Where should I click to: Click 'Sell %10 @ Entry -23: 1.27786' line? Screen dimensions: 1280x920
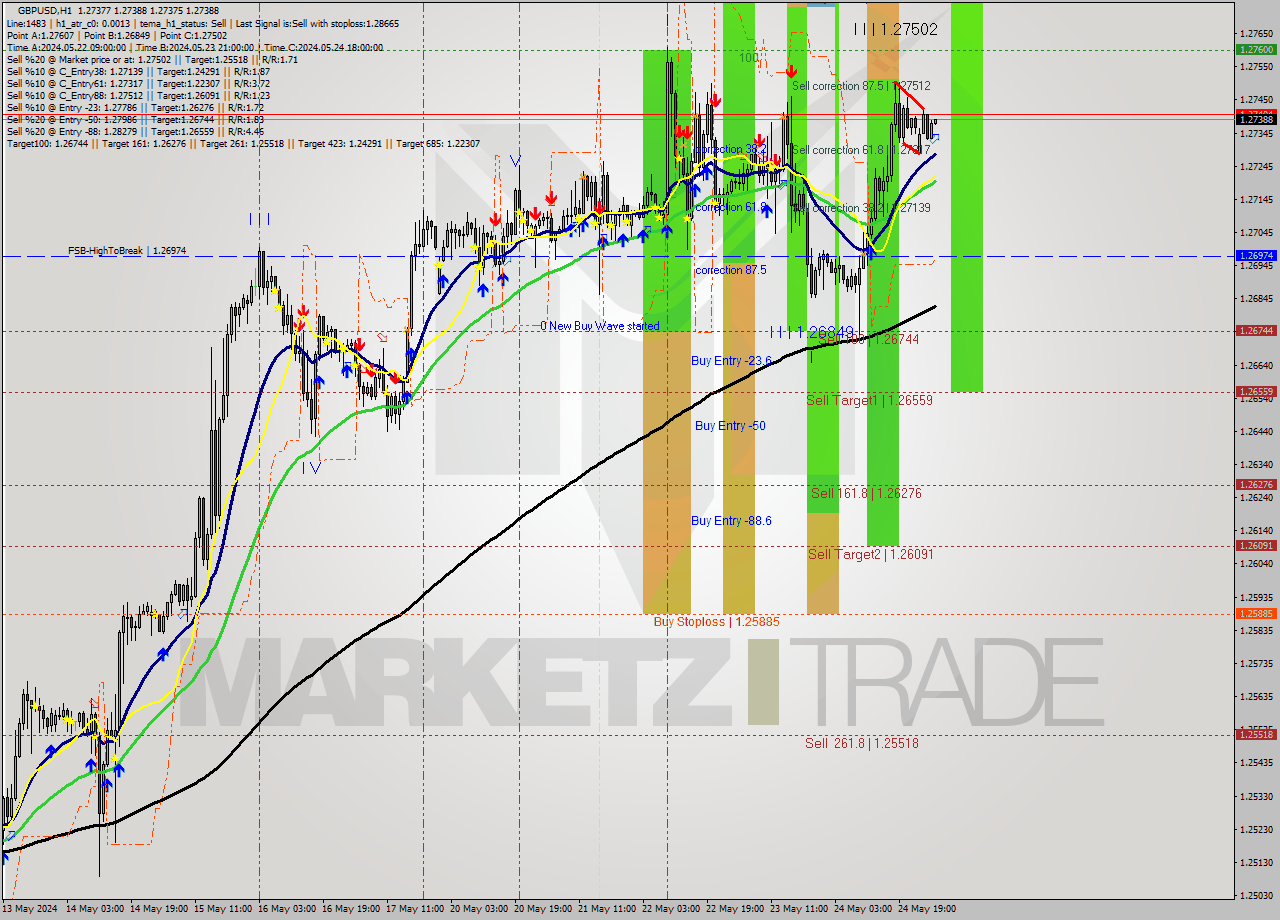pyautogui.click(x=135, y=108)
